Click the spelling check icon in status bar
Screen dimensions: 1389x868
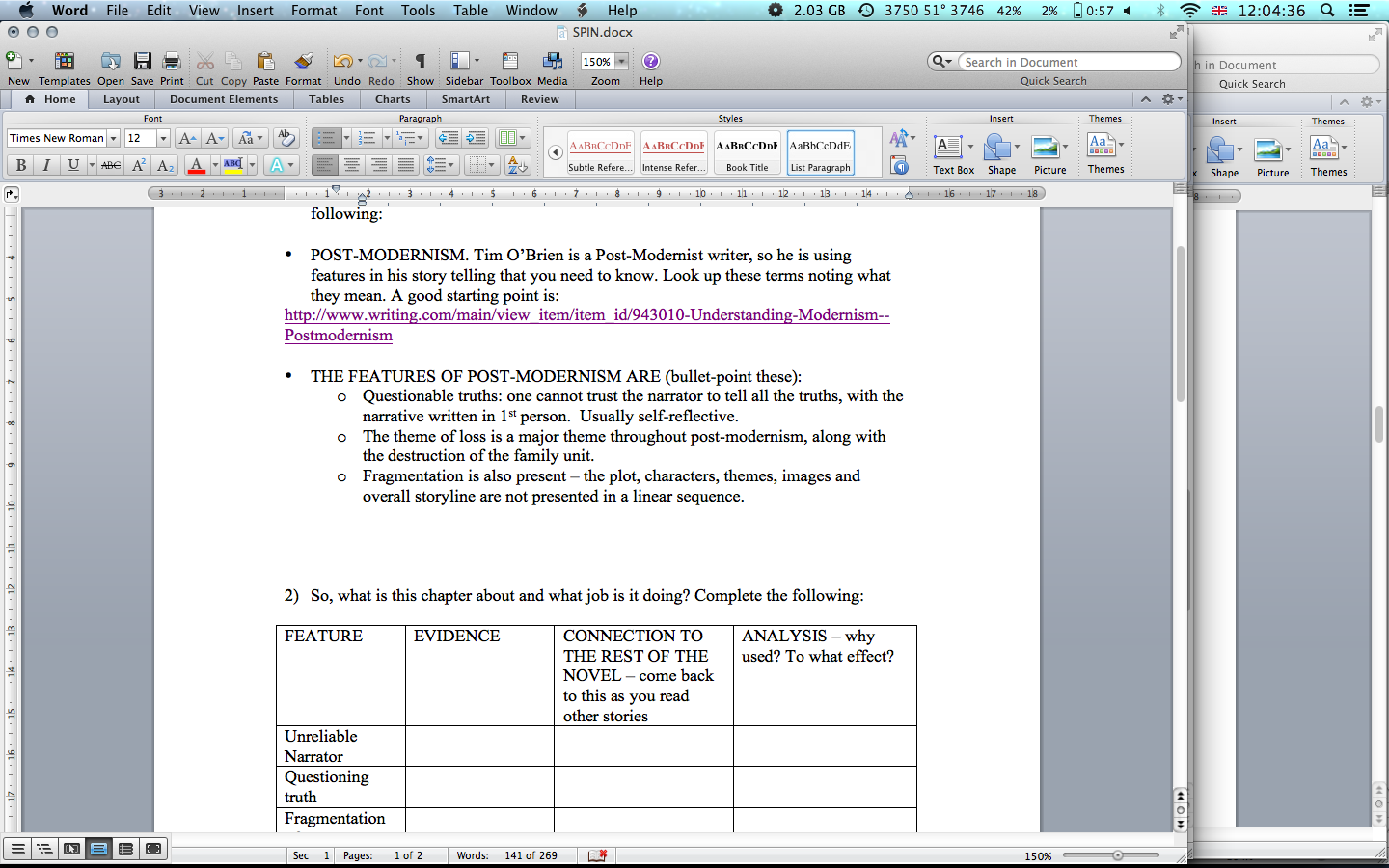(x=598, y=855)
